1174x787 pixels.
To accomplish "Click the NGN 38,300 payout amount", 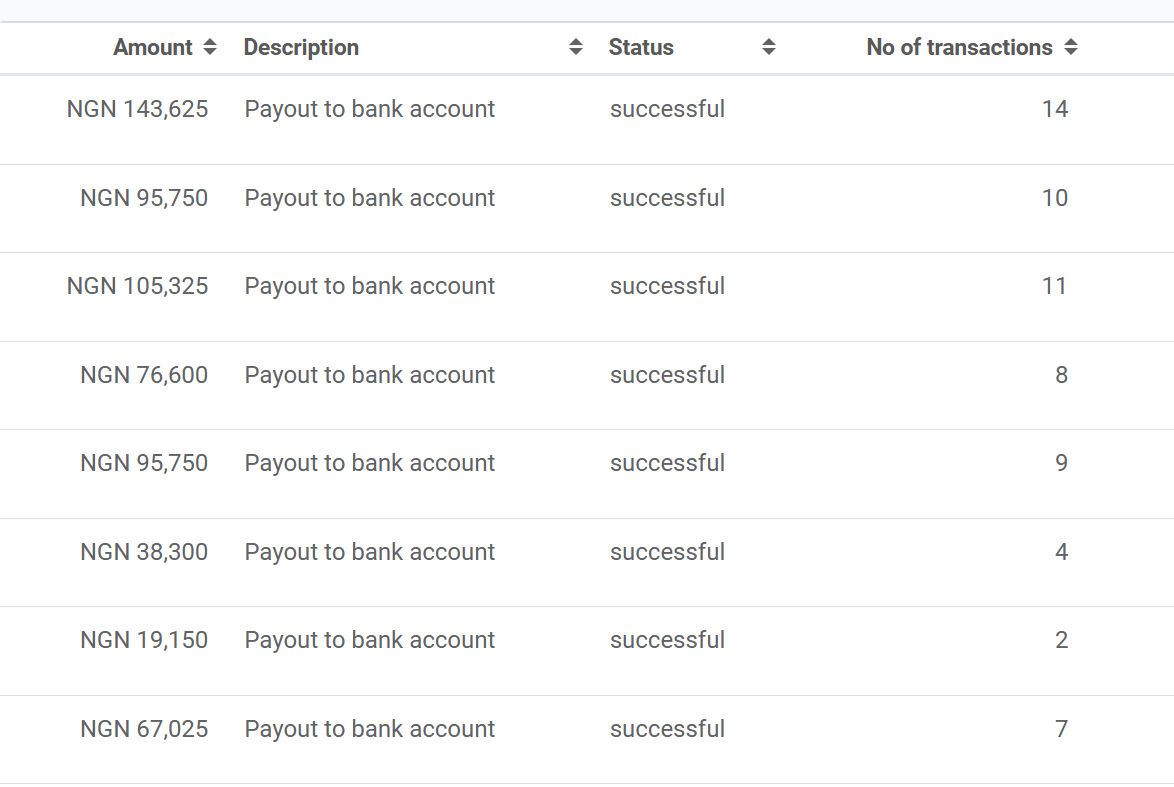I will 144,552.
